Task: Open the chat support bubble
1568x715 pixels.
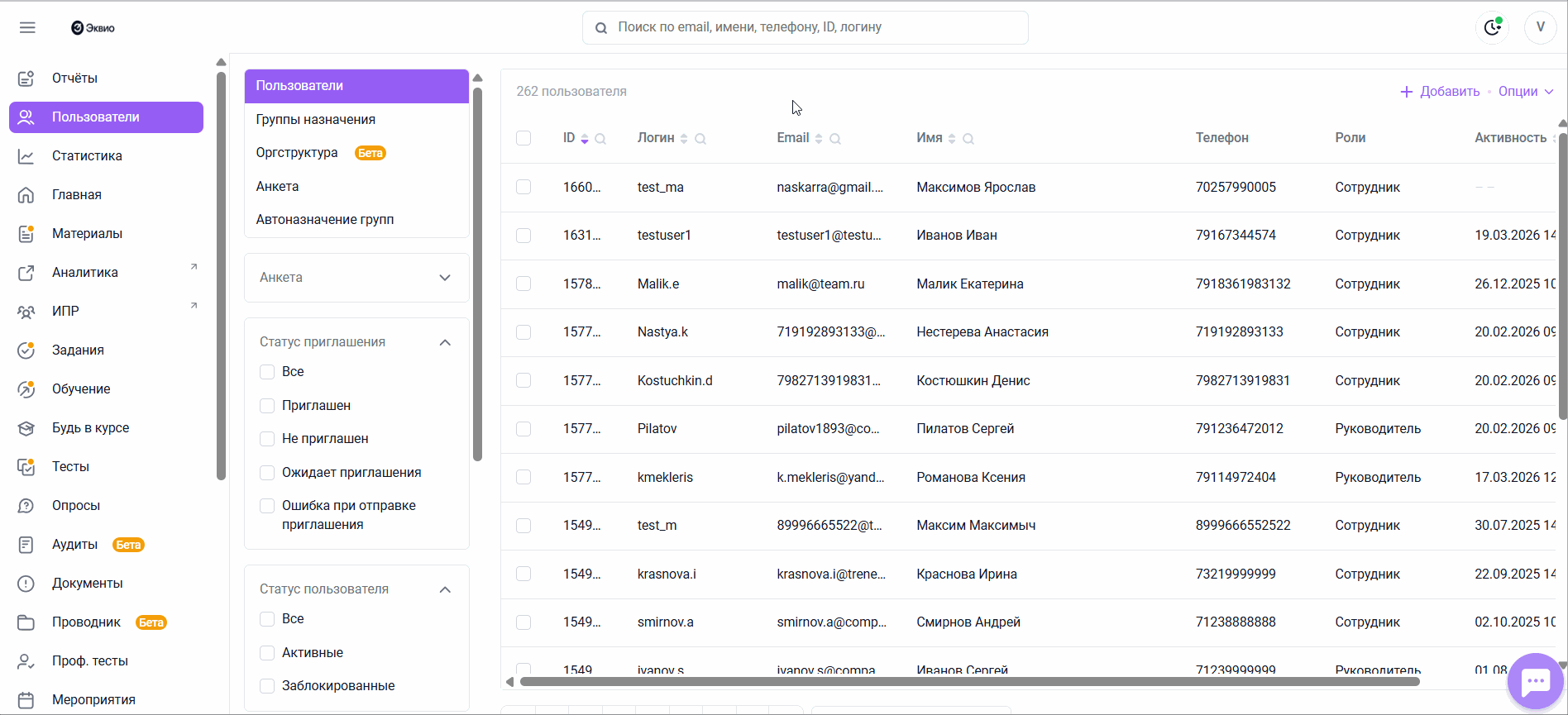Action: (x=1536, y=681)
